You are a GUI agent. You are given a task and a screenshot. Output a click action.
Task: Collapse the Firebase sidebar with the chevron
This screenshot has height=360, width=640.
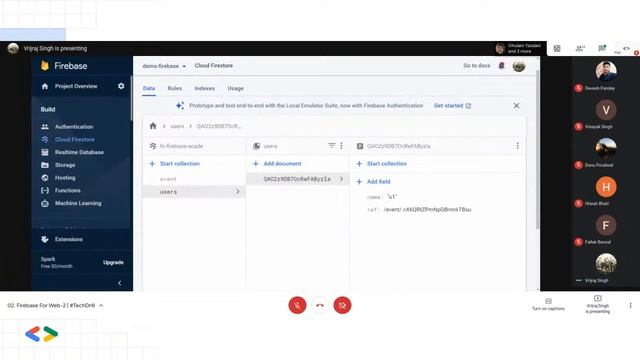click(120, 283)
